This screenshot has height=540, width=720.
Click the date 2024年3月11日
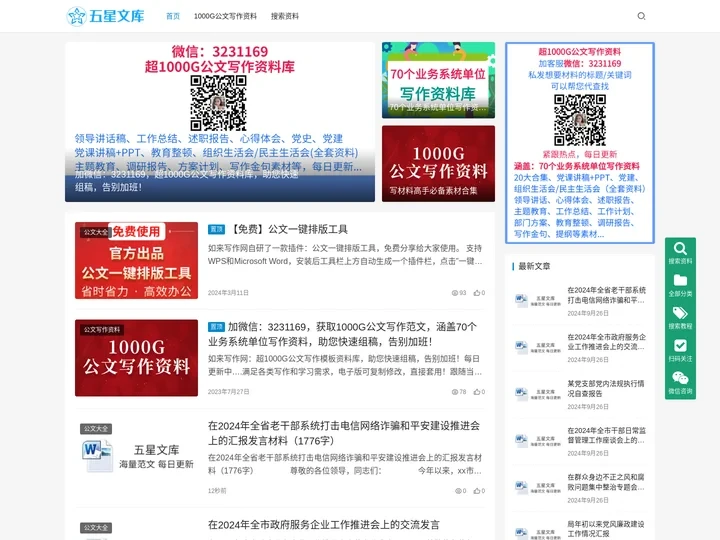click(x=228, y=292)
